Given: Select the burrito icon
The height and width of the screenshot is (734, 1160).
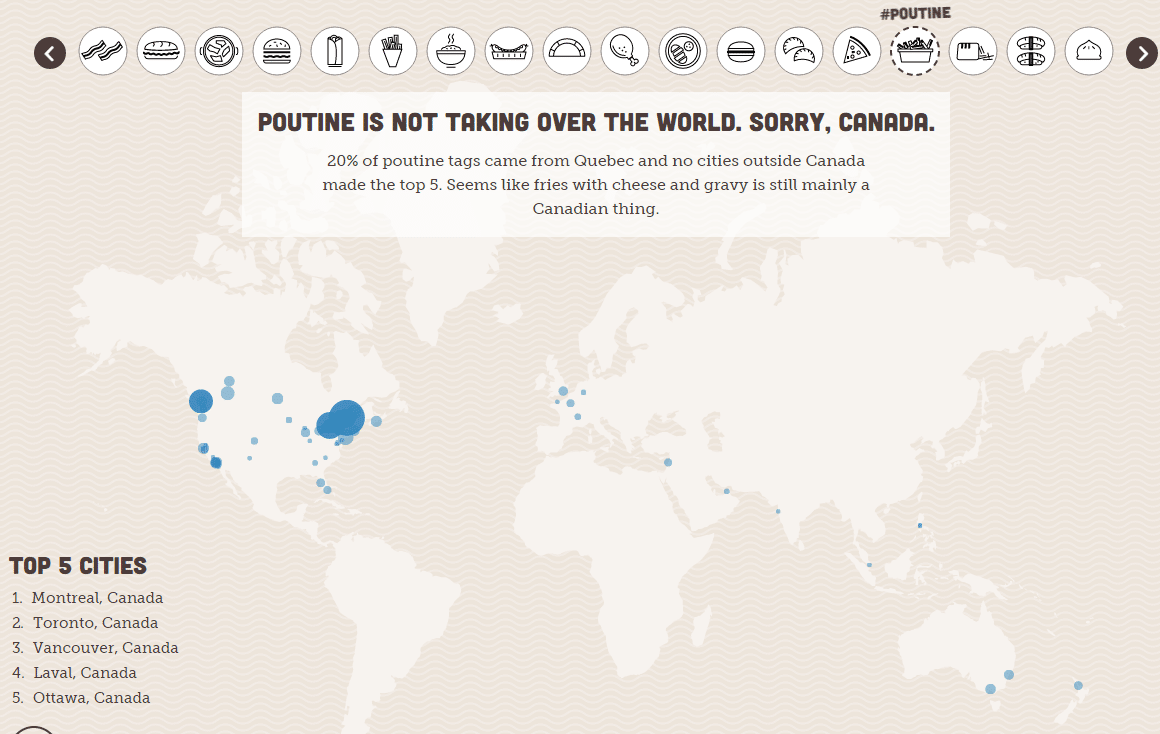Looking at the screenshot, I should [335, 51].
